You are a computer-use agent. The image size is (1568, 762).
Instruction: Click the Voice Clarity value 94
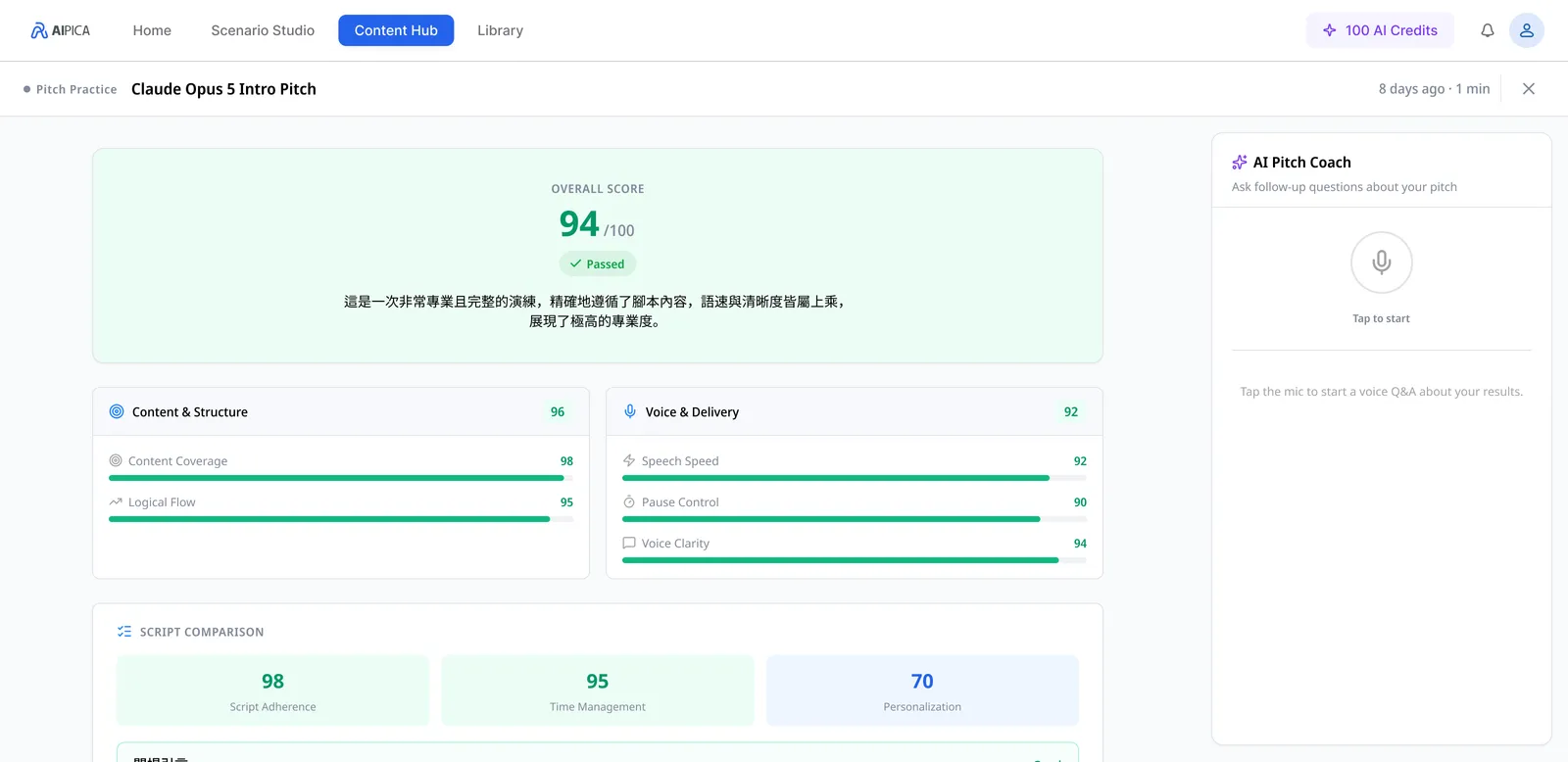(1080, 544)
